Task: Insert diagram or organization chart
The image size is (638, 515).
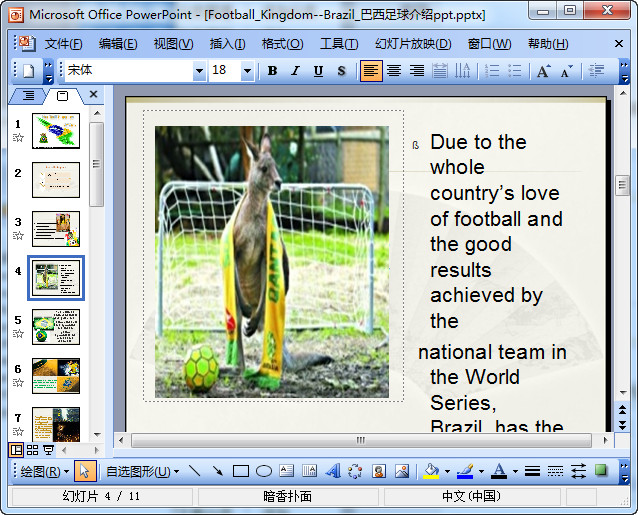Action: pos(355,471)
